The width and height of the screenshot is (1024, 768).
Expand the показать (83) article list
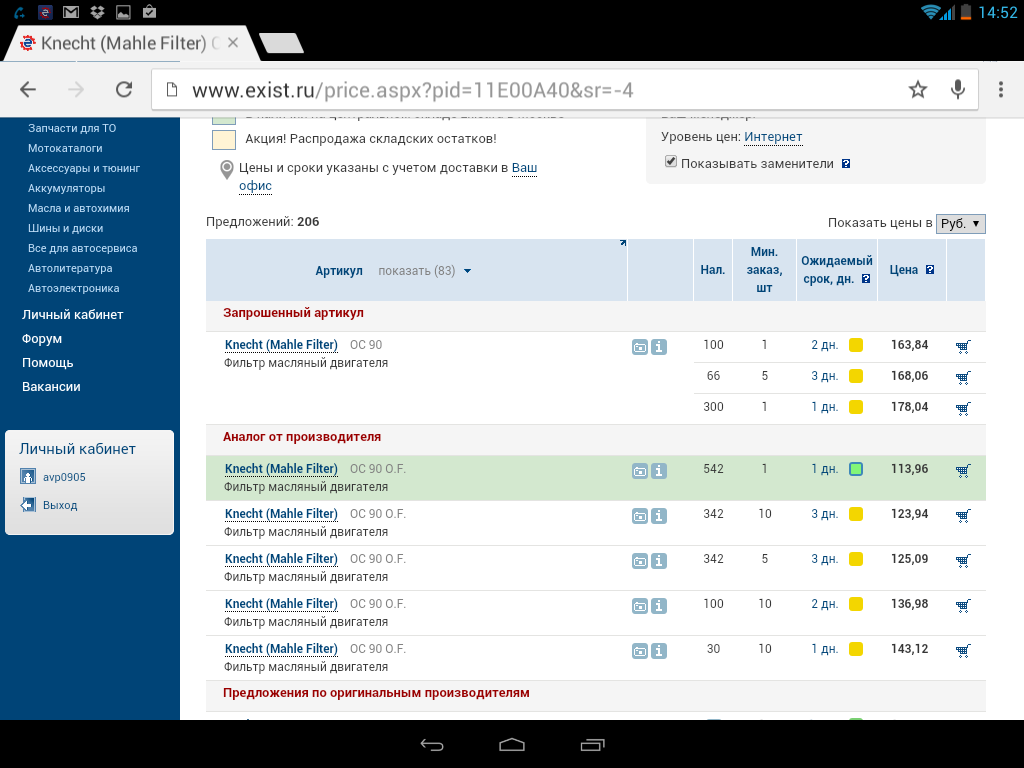[424, 271]
